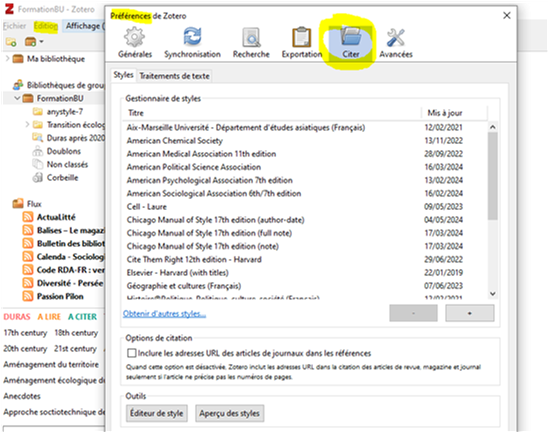Screen dimensions: 548x432
Task: Click the DURAS colored tag
Action: 17,317
